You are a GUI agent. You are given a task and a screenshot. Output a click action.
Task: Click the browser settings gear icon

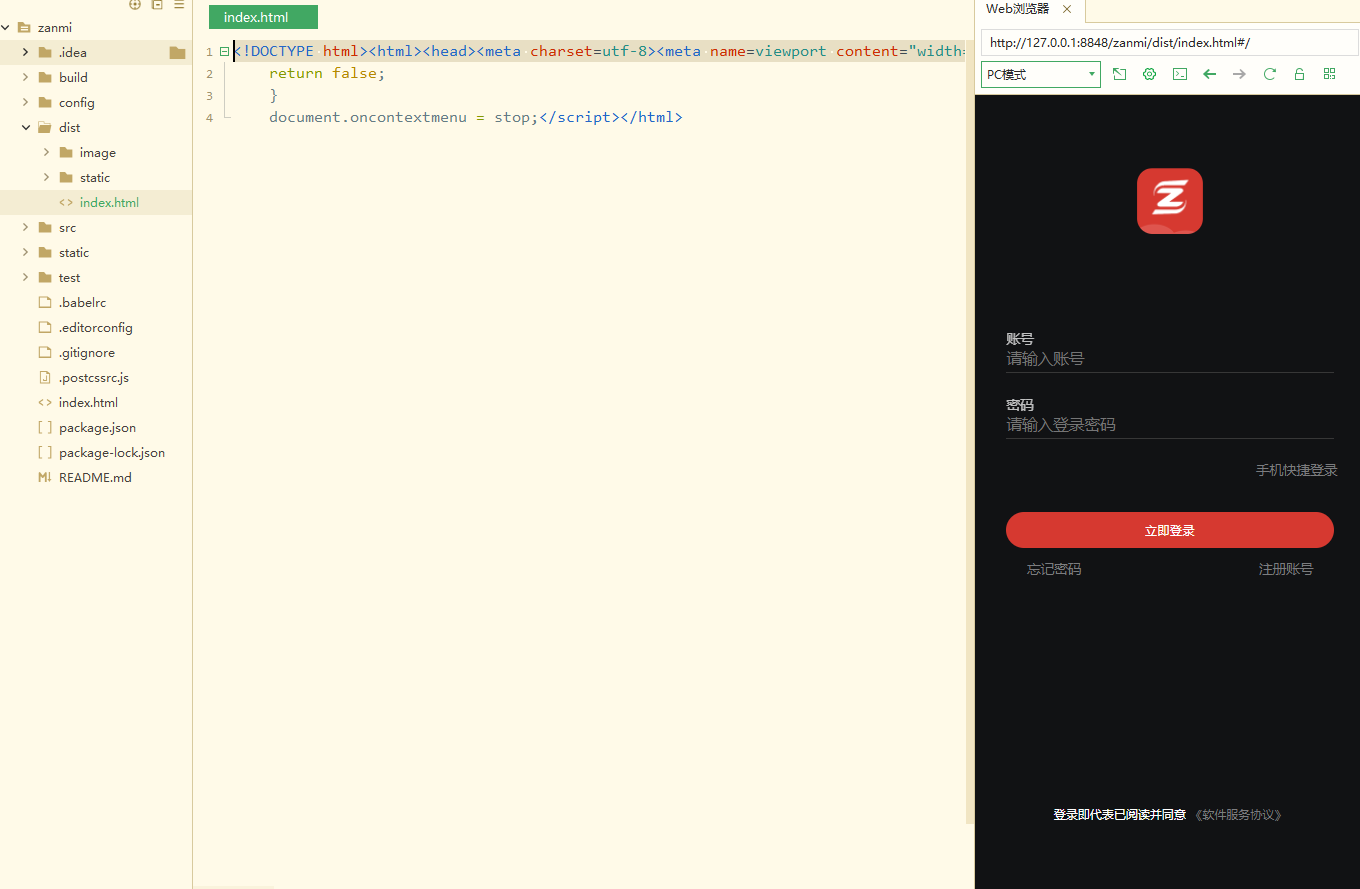pyautogui.click(x=1149, y=73)
